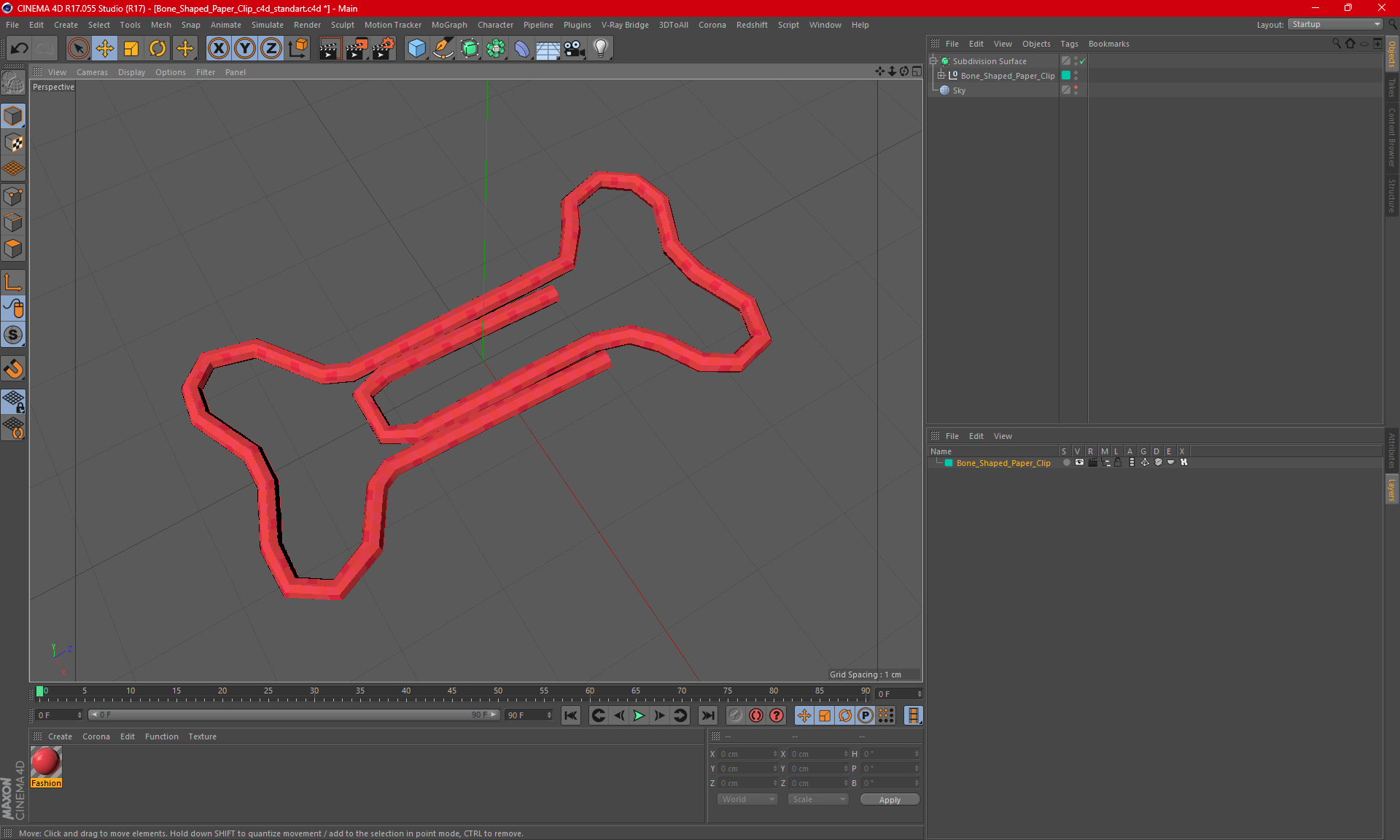Switch to the Corona material tab
Viewport: 1400px width, 840px height.
point(95,736)
